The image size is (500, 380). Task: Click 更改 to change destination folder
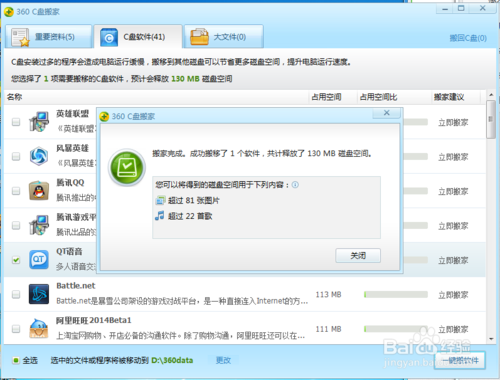click(223, 360)
